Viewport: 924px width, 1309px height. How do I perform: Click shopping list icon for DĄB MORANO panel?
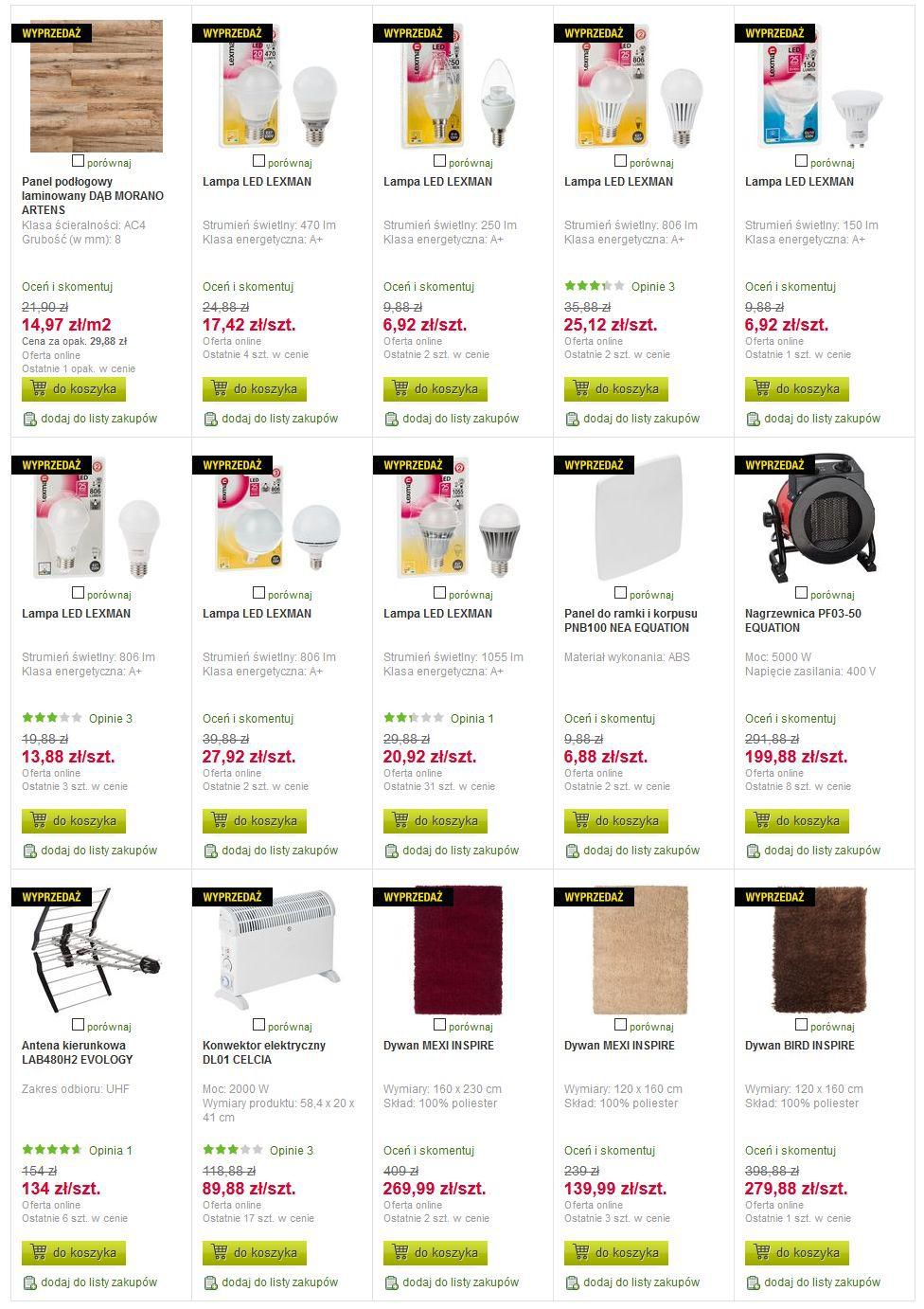pos(29,419)
